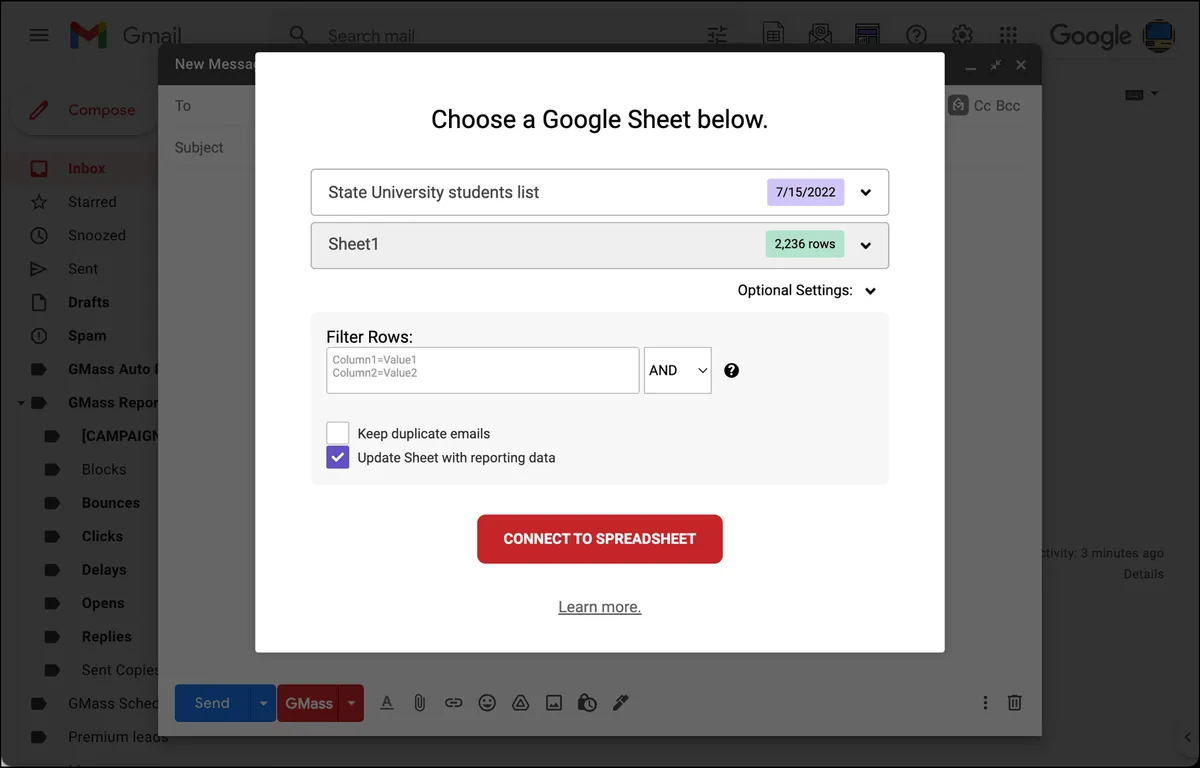Open the Replies label
Screen dimensions: 1200x768
click(x=106, y=637)
